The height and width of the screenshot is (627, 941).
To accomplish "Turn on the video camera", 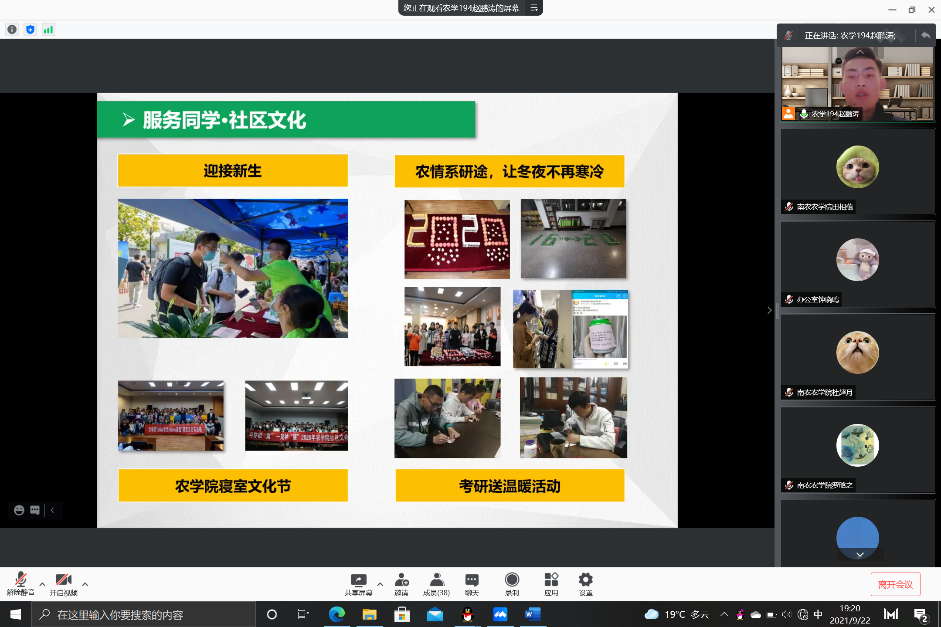I will coord(63,582).
